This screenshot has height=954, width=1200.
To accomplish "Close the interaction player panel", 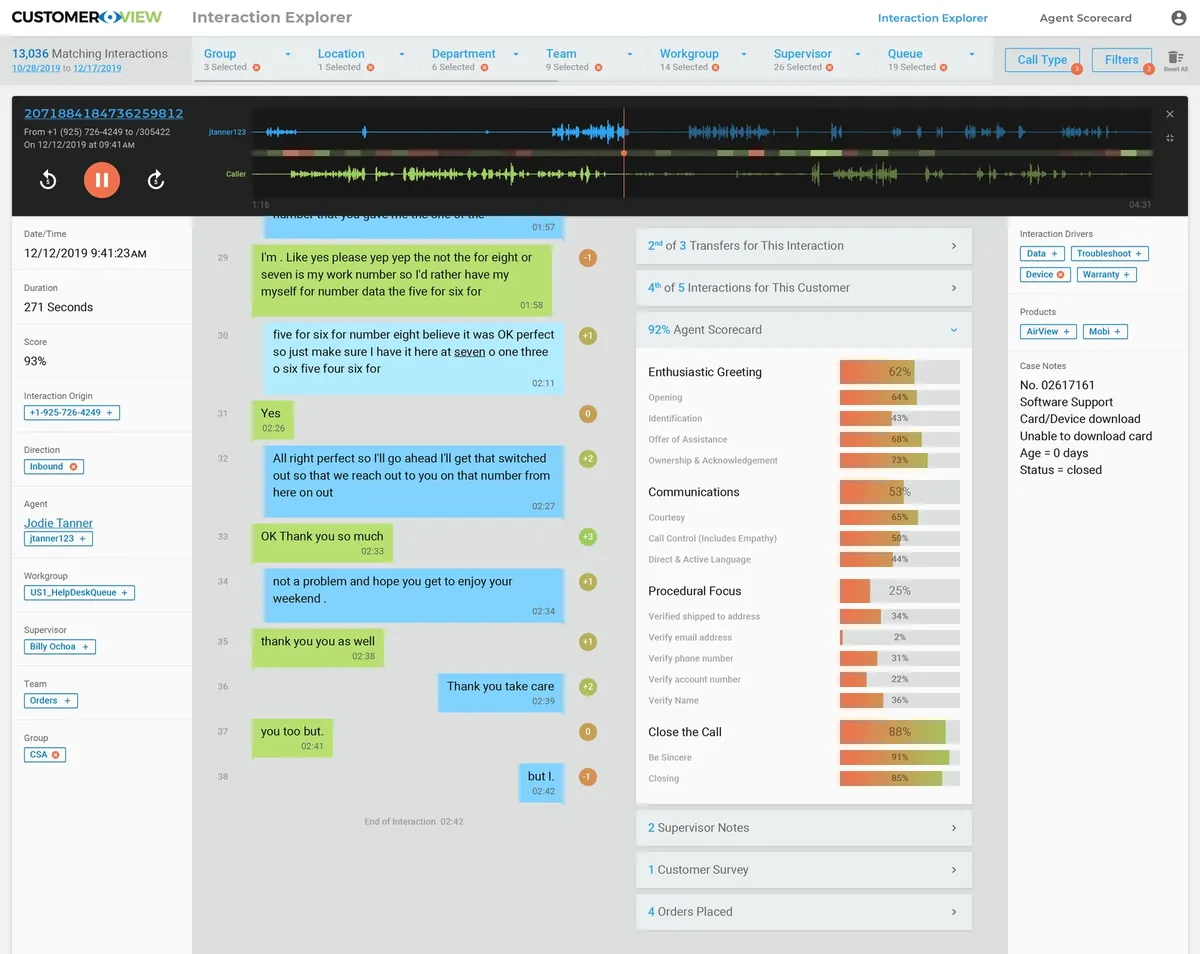I will tap(1170, 114).
